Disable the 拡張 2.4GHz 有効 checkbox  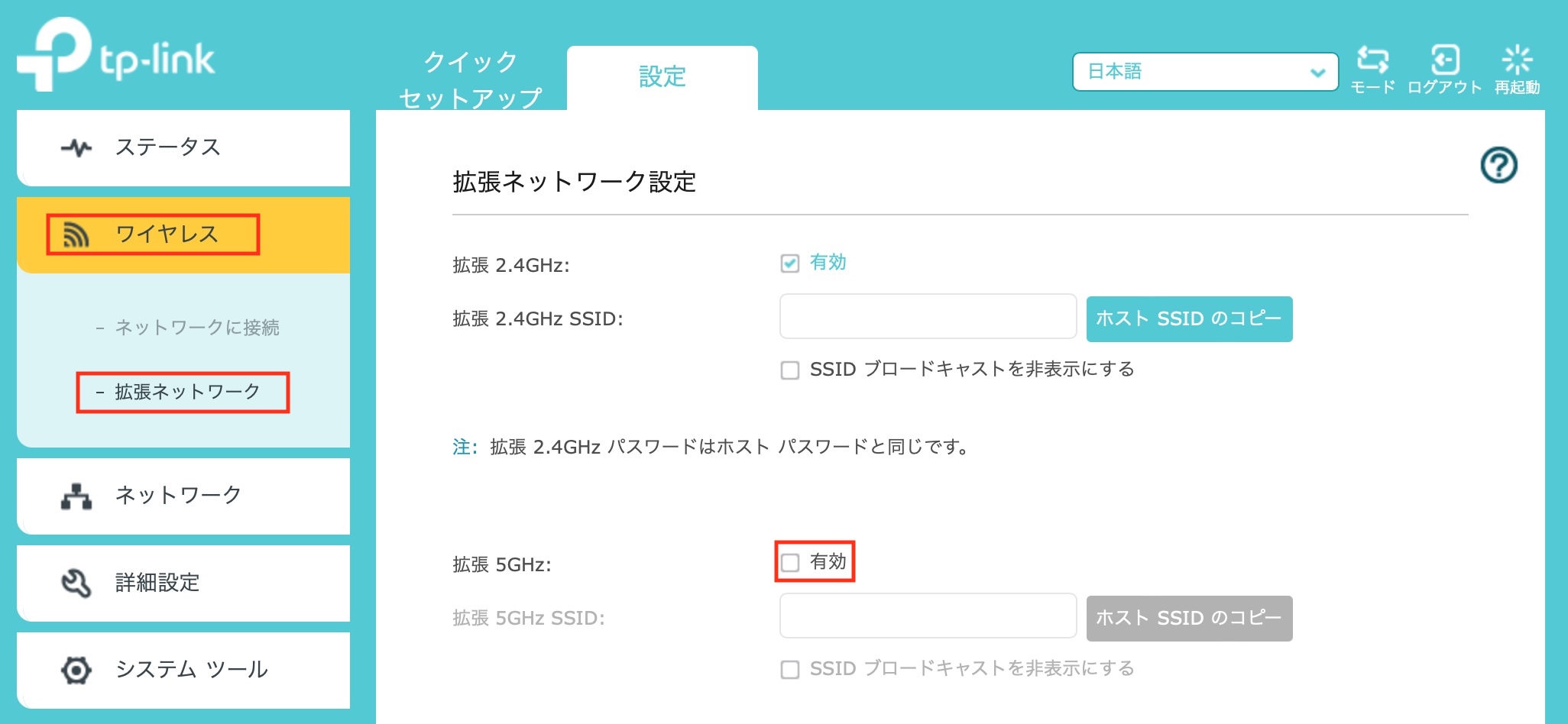(x=790, y=263)
